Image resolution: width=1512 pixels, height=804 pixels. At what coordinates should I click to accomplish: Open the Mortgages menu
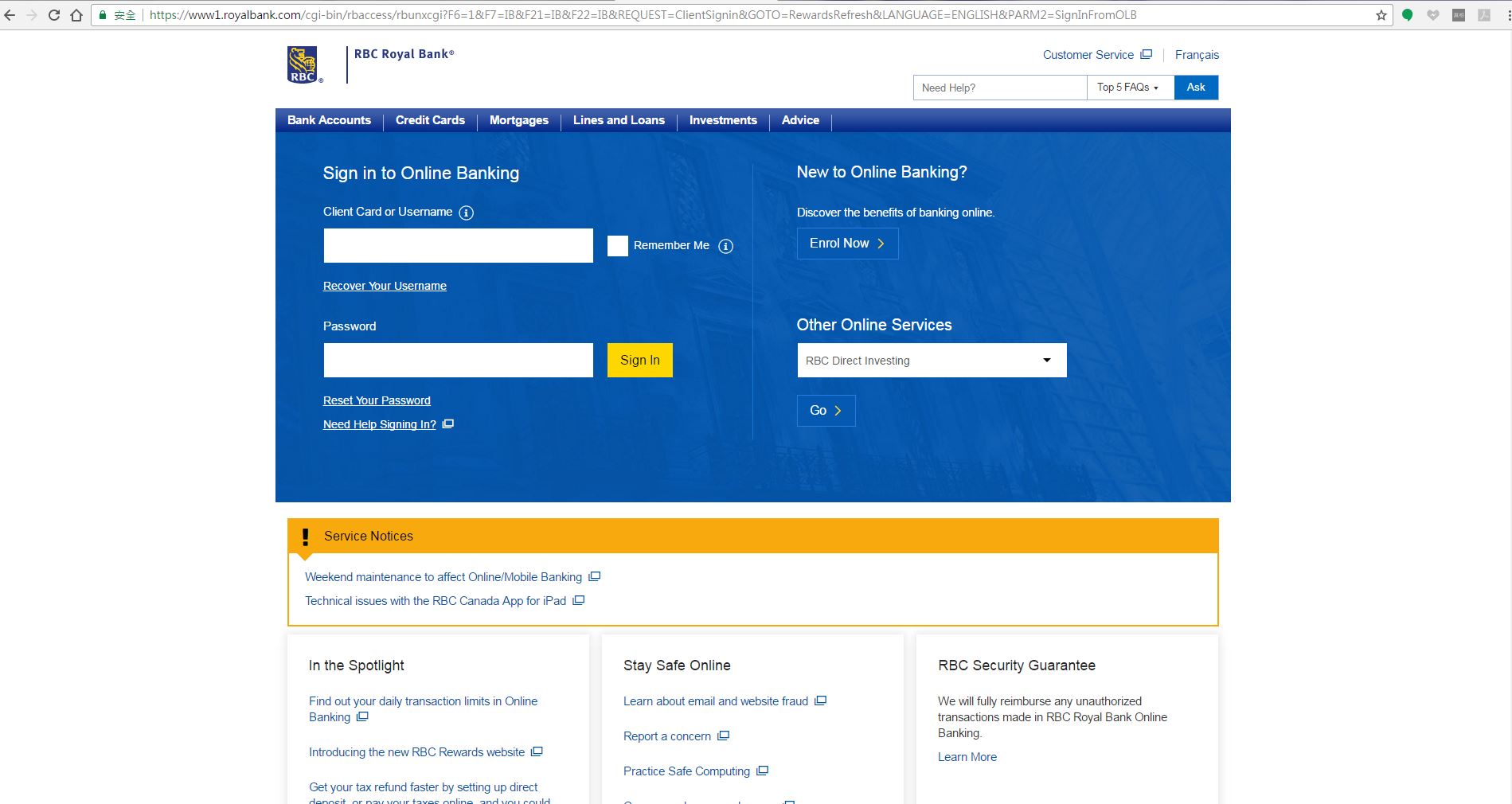[518, 120]
